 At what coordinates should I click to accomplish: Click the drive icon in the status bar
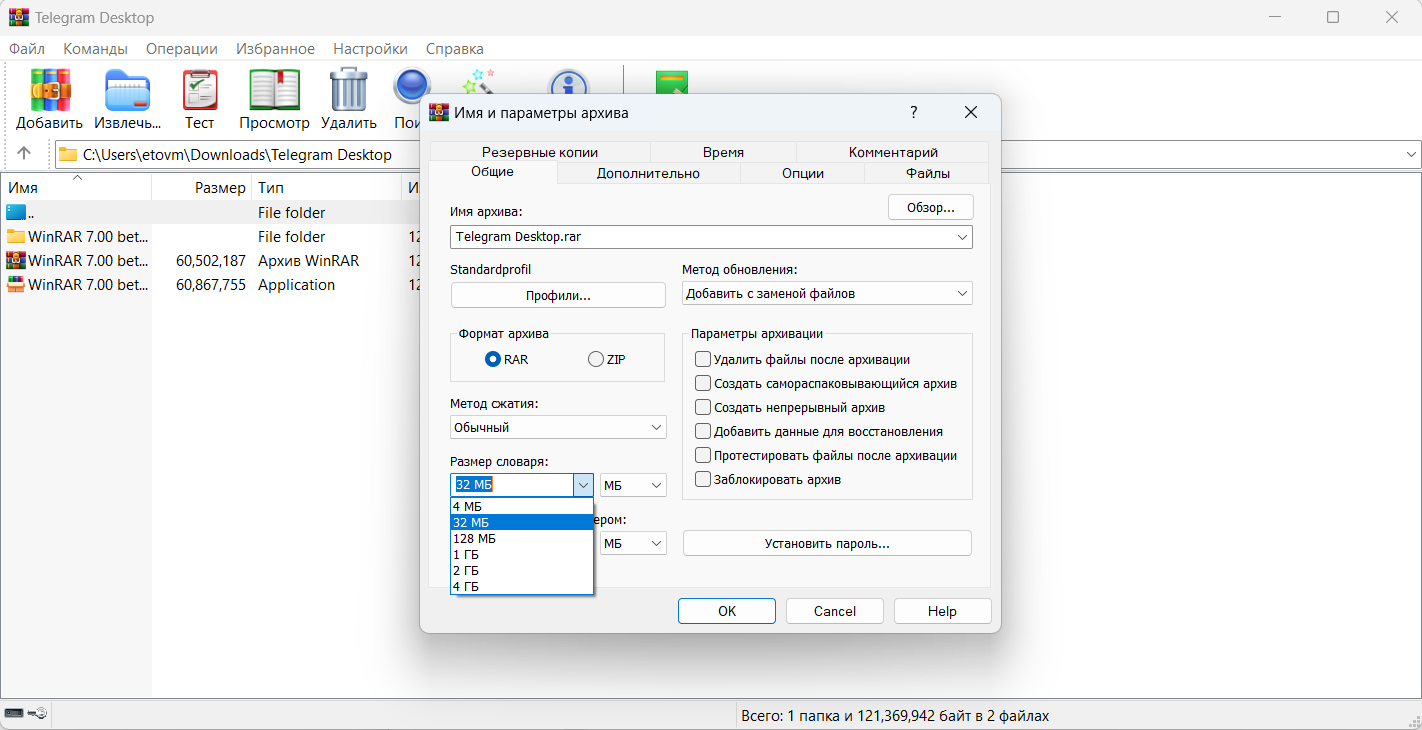[14, 713]
